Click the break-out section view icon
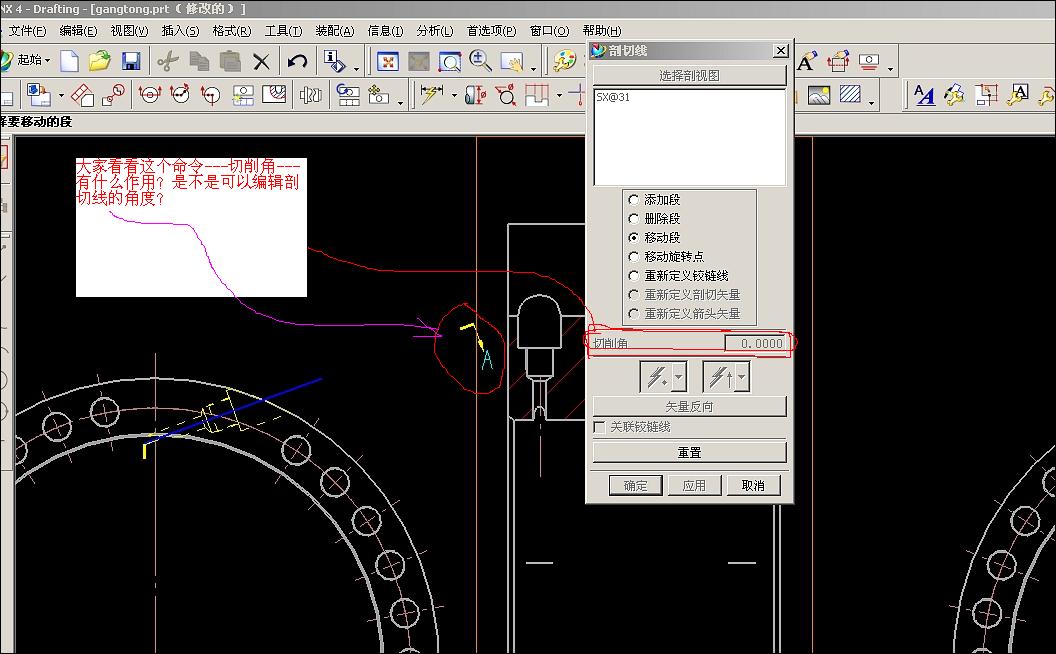The height and width of the screenshot is (654, 1056). (273, 95)
